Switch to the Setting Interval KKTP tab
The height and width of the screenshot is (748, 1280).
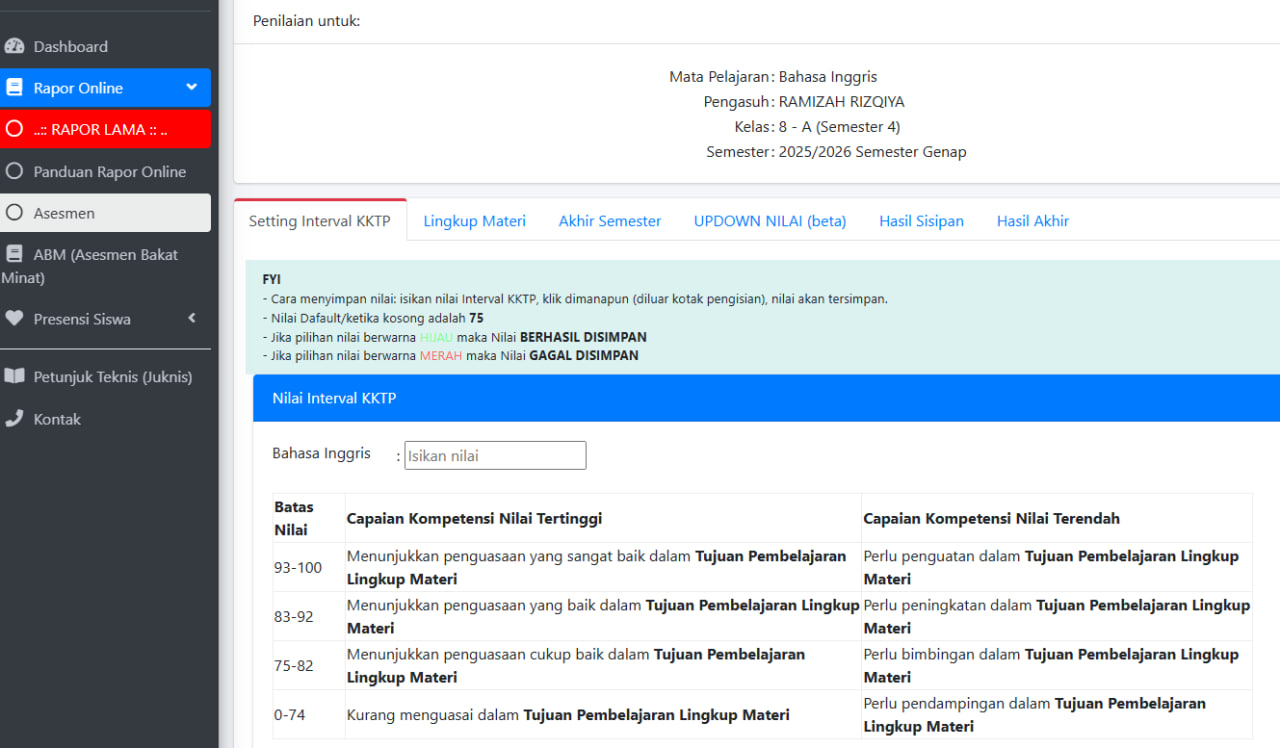320,221
